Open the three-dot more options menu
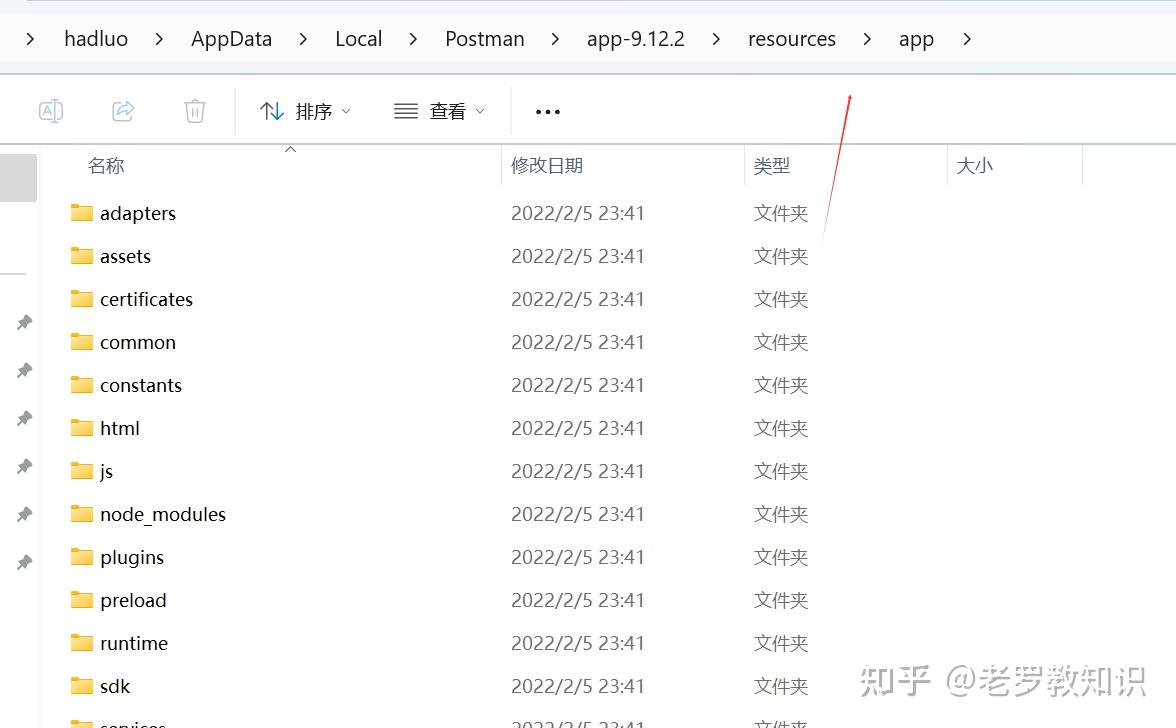This screenshot has height=728, width=1176. coord(548,112)
